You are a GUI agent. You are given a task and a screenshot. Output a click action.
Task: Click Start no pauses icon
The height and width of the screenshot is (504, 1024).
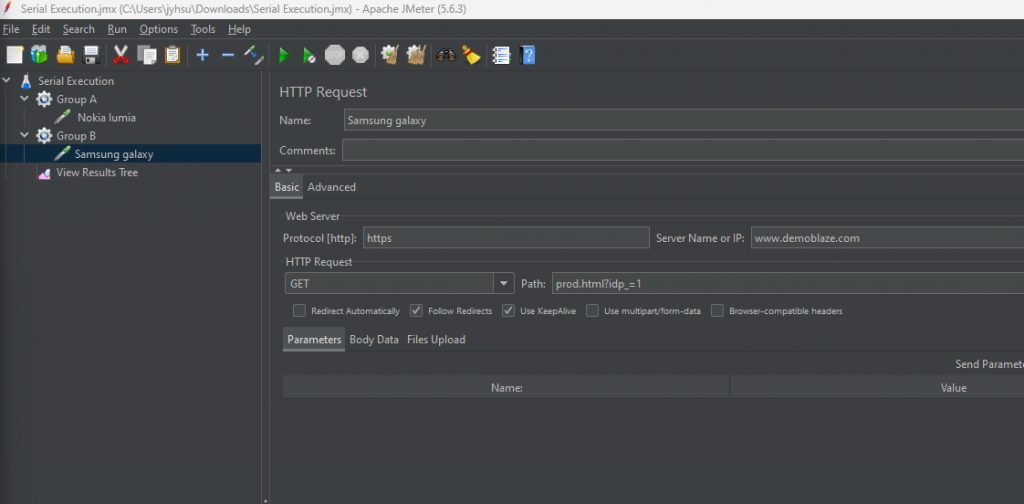coord(309,55)
